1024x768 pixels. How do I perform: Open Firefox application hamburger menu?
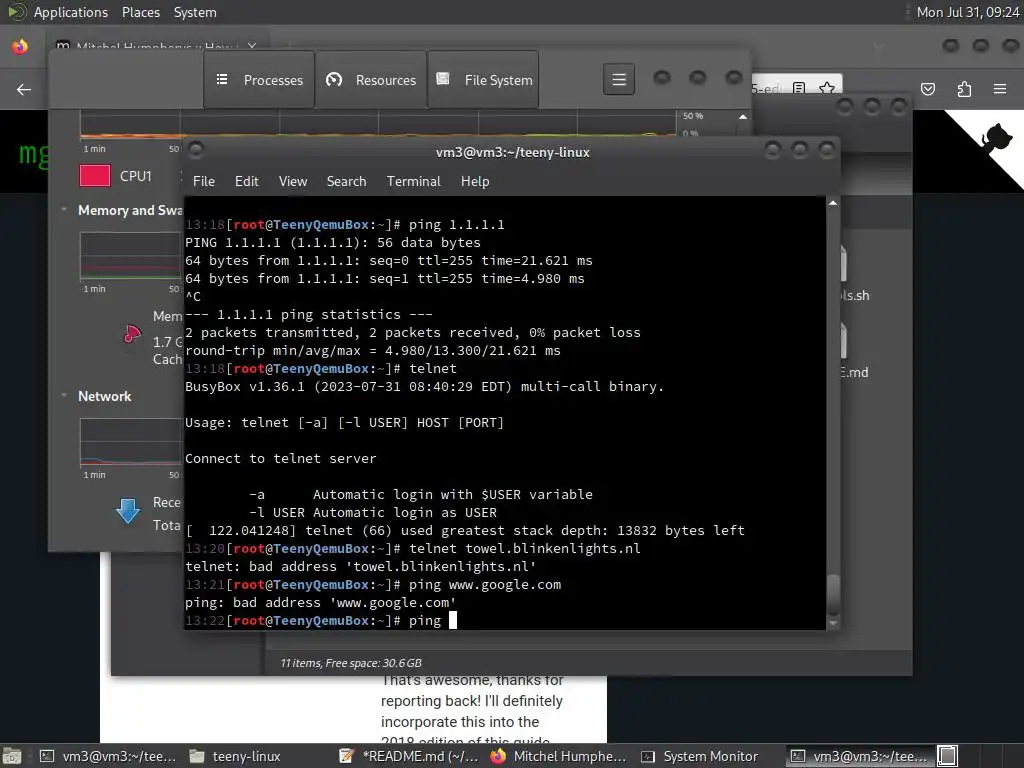(1000, 89)
